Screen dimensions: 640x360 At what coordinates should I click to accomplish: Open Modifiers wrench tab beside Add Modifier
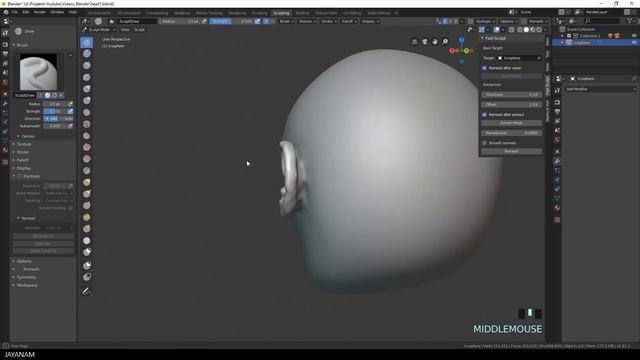coord(557,162)
